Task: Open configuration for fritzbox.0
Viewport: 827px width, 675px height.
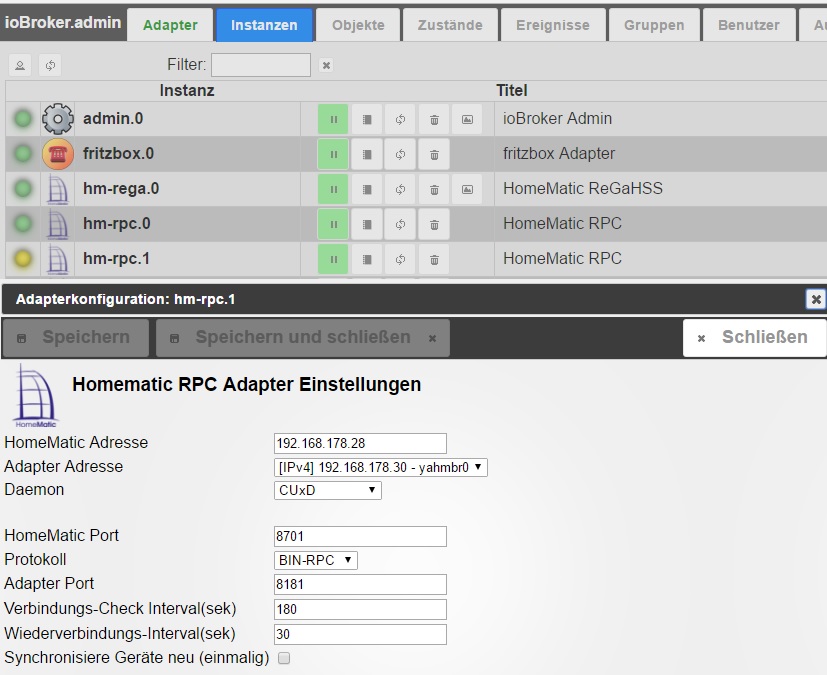Action: point(367,154)
